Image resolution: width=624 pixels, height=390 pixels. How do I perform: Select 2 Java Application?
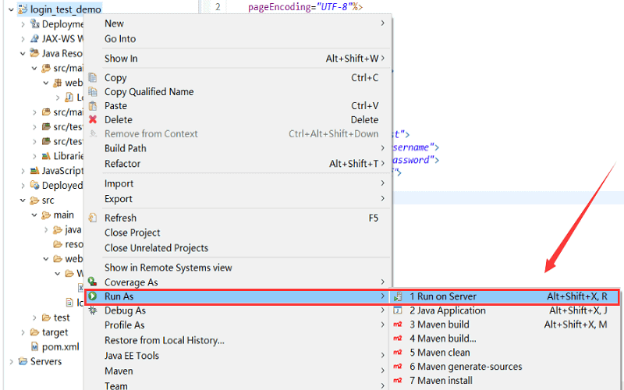(x=504, y=310)
